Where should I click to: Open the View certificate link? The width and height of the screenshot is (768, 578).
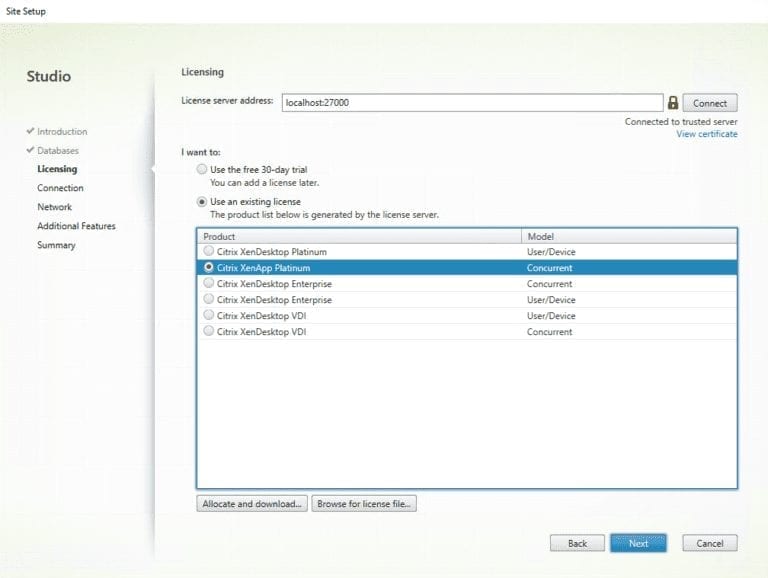click(706, 134)
